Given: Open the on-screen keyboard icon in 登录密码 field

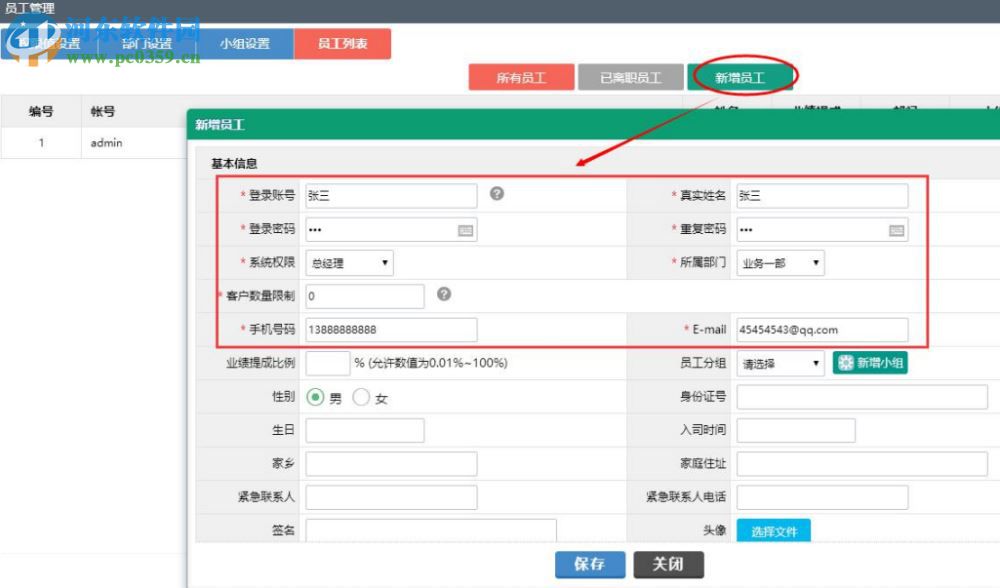Looking at the screenshot, I should tap(467, 229).
